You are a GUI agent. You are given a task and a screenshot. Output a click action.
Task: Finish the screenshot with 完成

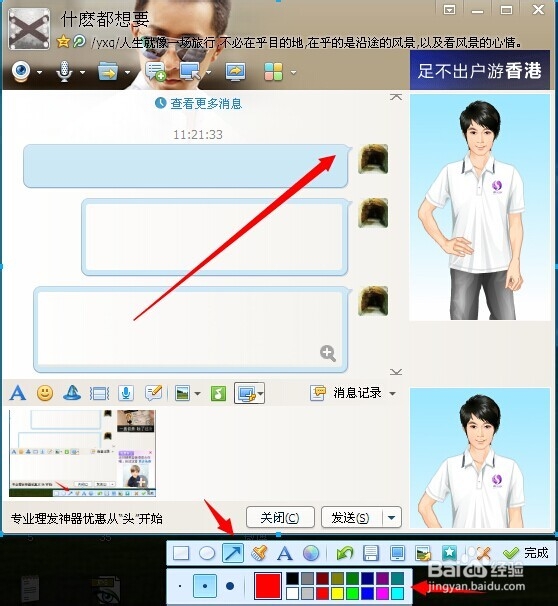pyautogui.click(x=526, y=553)
